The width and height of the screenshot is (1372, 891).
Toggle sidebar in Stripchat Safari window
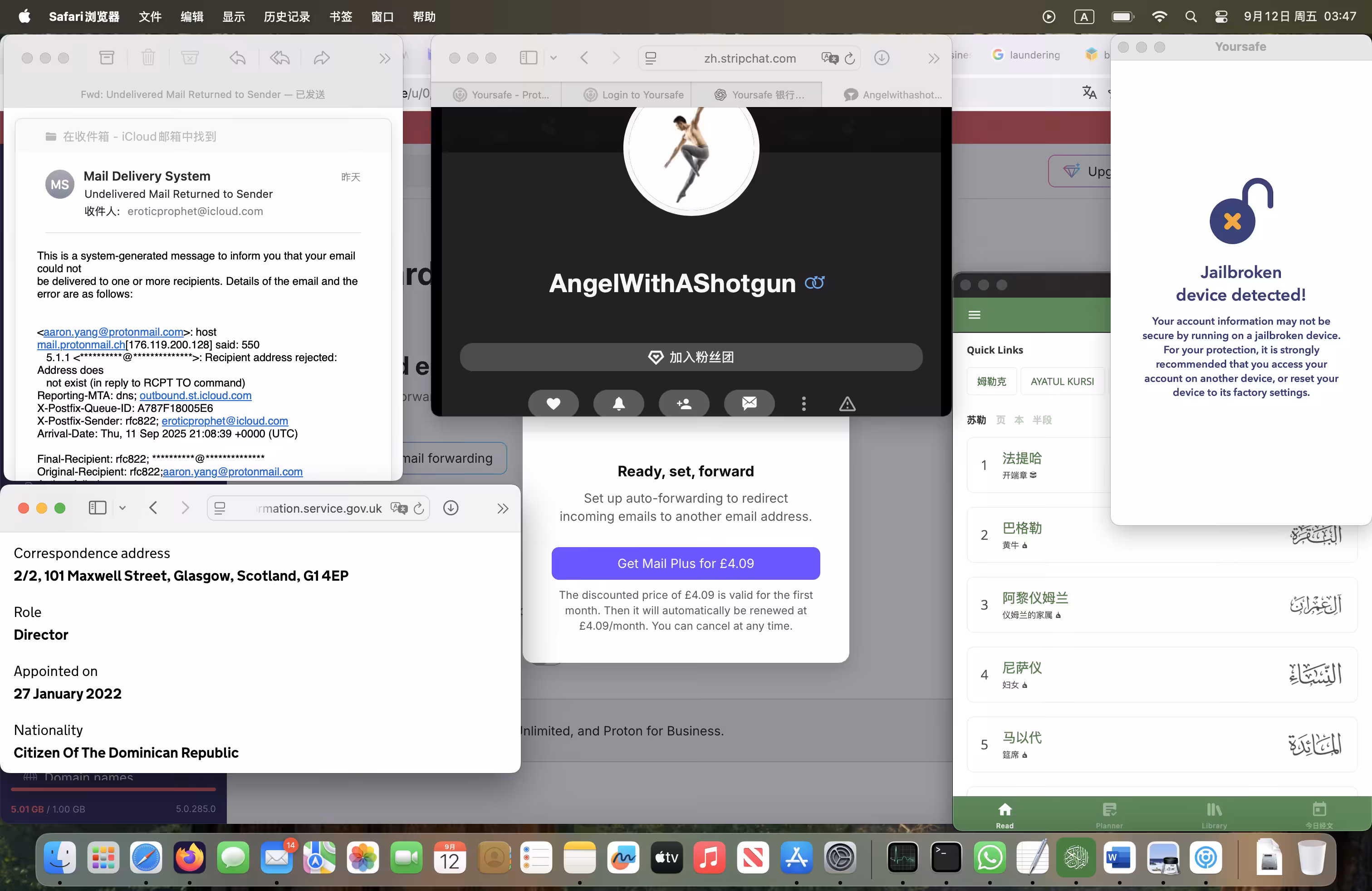click(x=529, y=58)
